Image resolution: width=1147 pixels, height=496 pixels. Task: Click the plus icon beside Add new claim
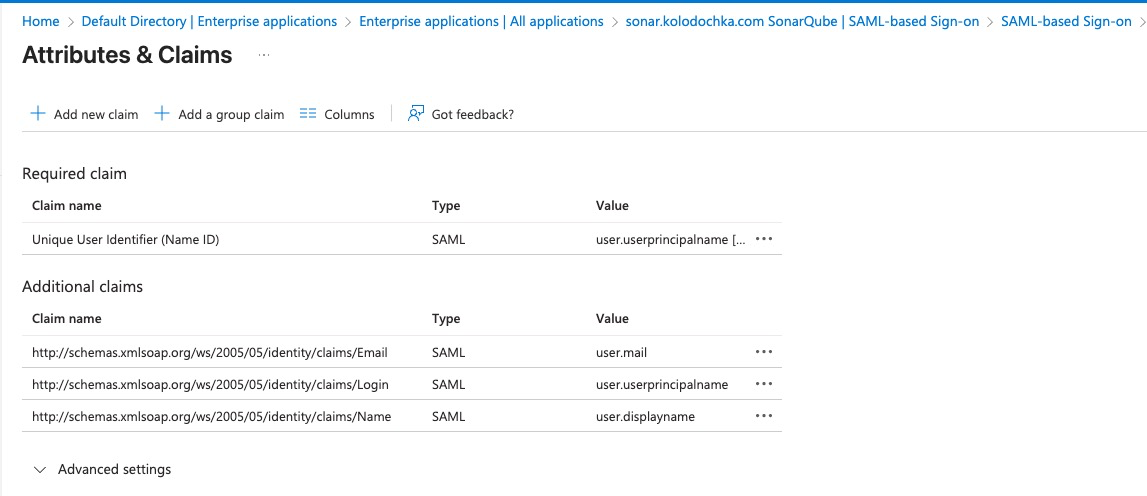(x=37, y=113)
